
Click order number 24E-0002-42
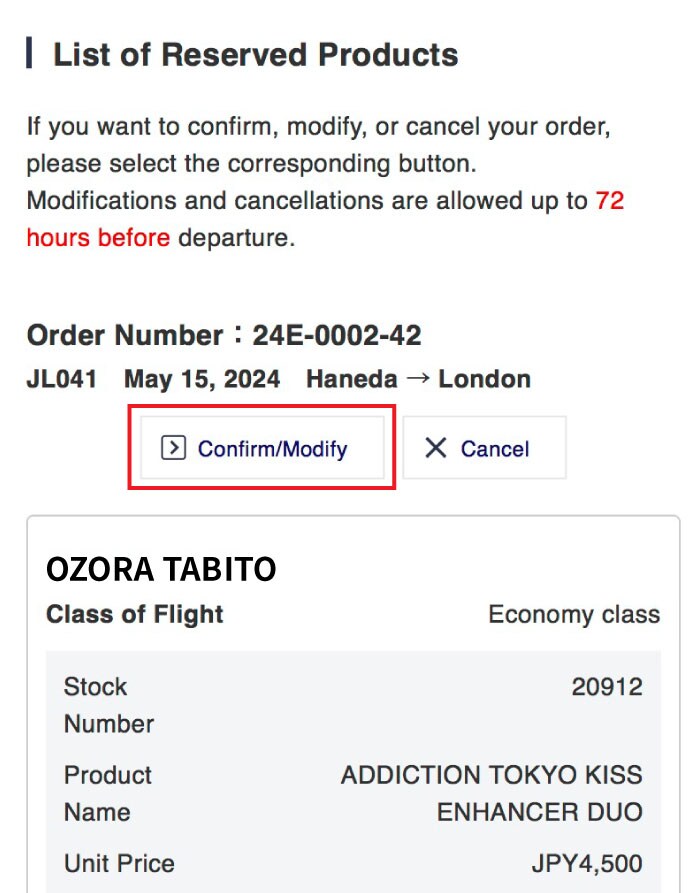336,335
